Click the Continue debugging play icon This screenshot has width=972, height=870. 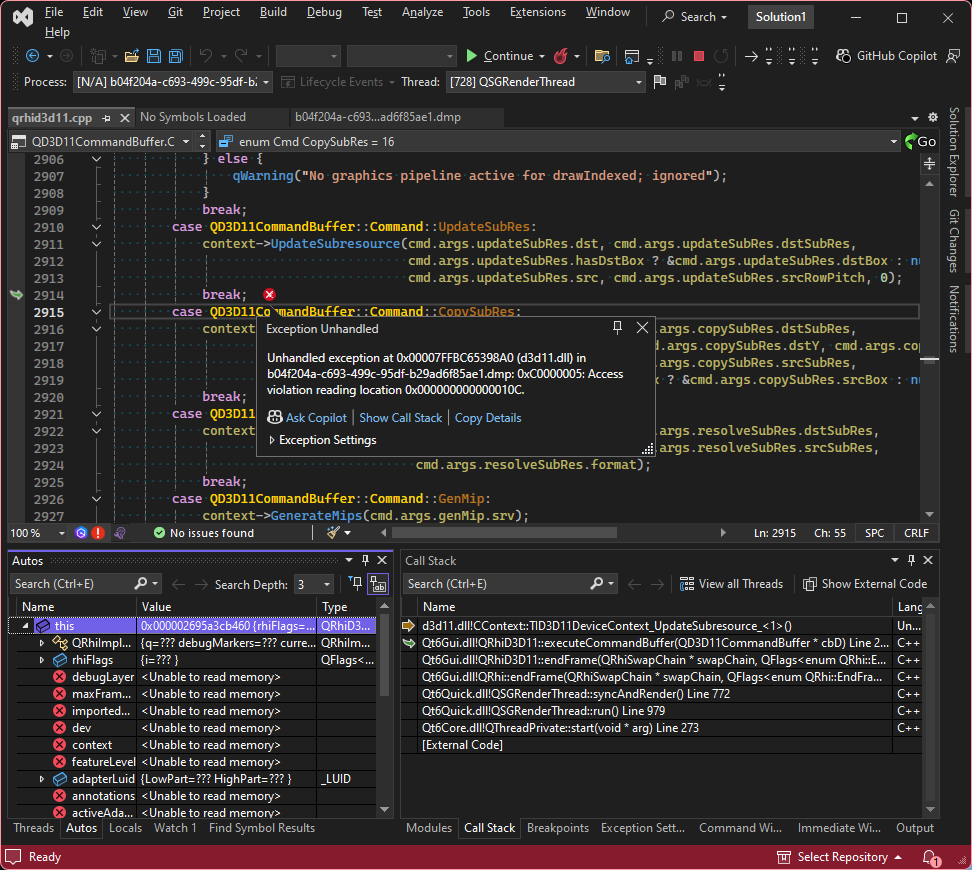tap(472, 56)
